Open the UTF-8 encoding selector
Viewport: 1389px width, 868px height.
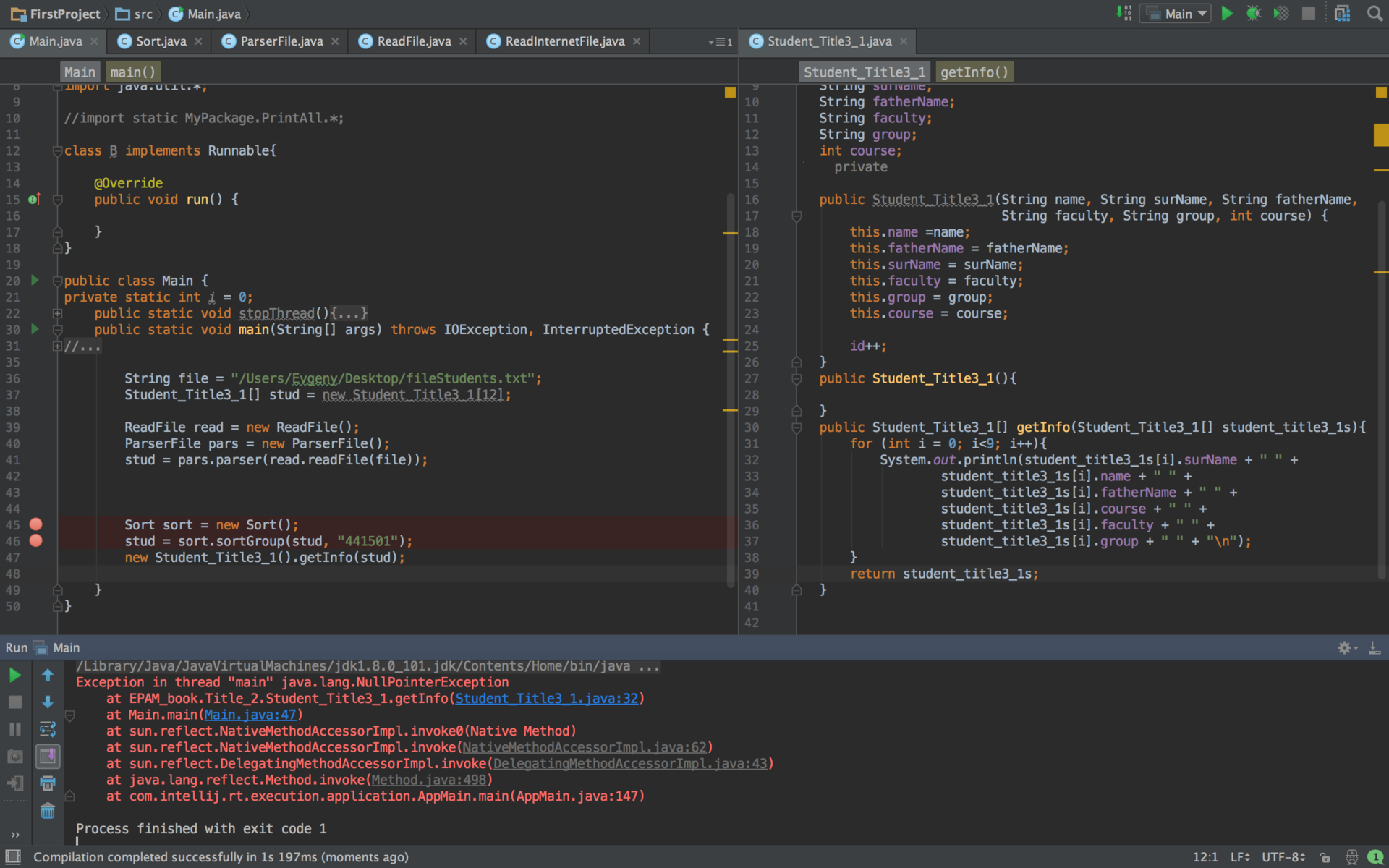pos(1283,857)
